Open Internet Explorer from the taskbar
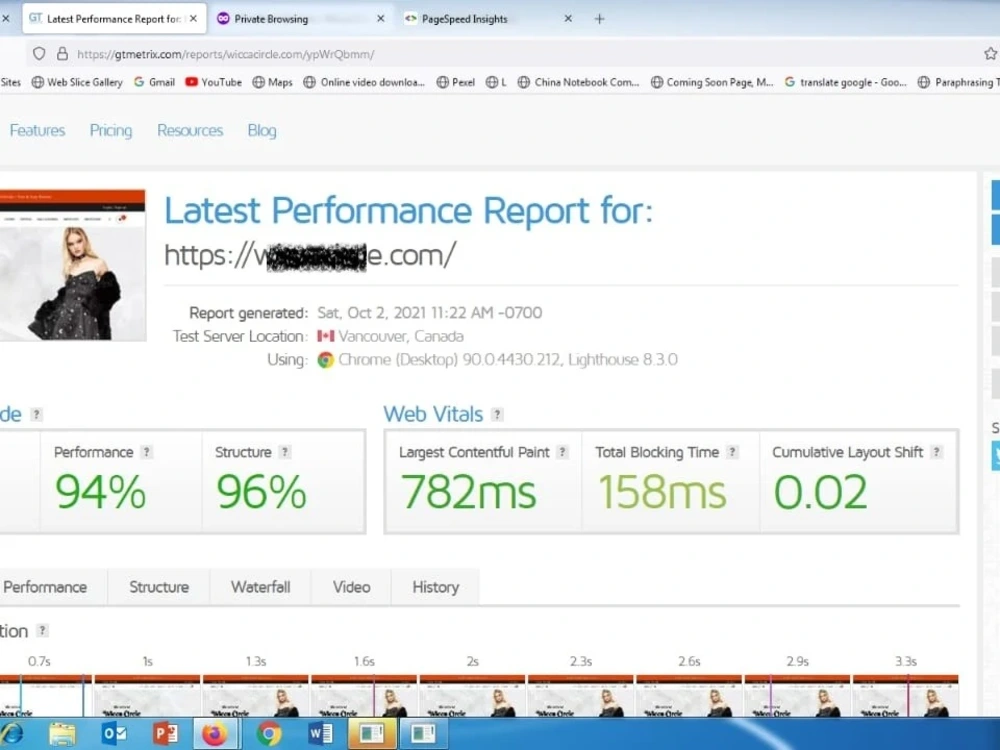Viewport: 1000px width, 750px height. coord(10,734)
